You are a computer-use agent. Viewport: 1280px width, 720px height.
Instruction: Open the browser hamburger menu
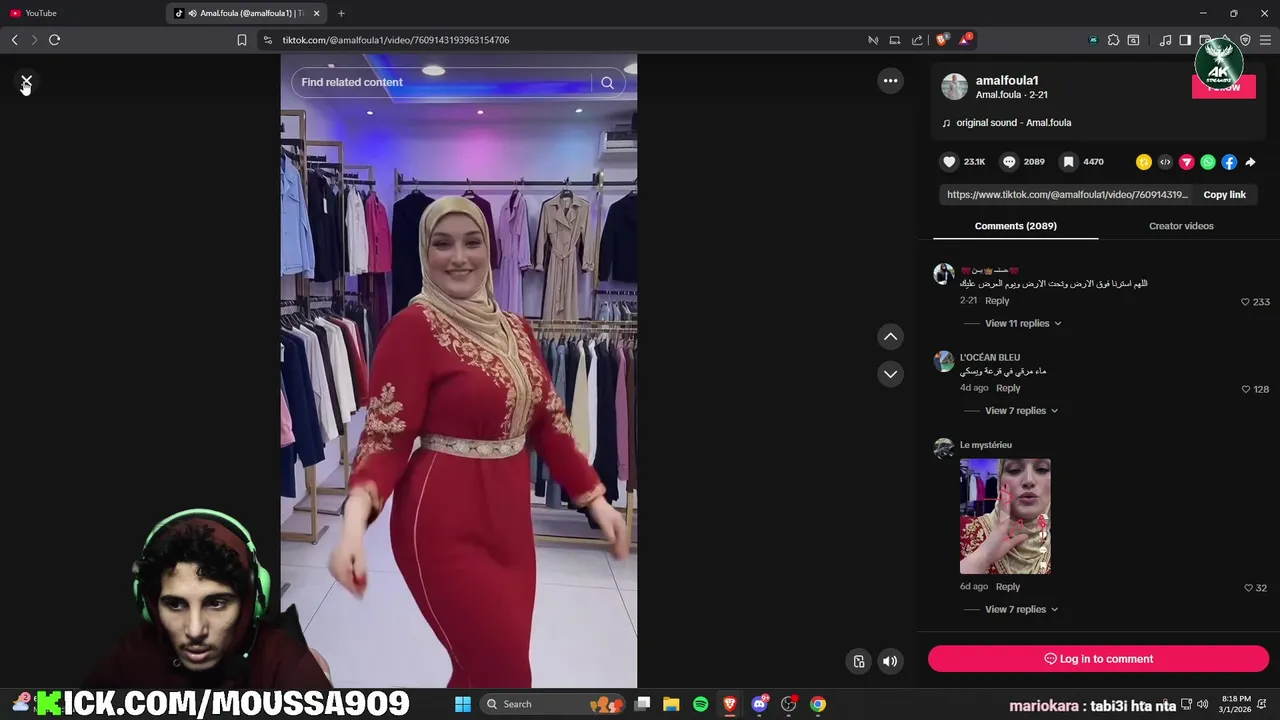(x=1265, y=40)
